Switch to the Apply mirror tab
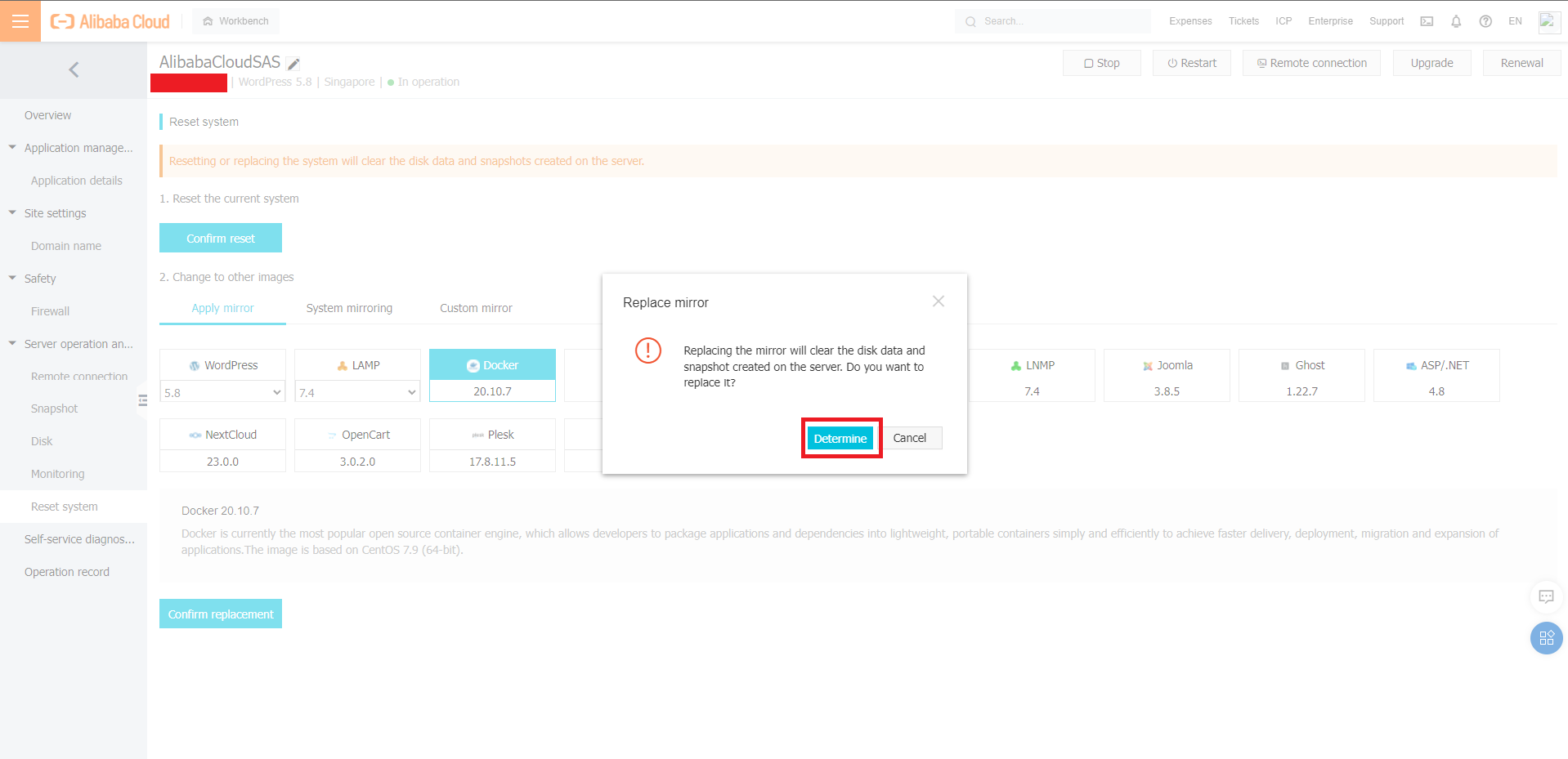This screenshot has height=759, width=1568. point(222,308)
